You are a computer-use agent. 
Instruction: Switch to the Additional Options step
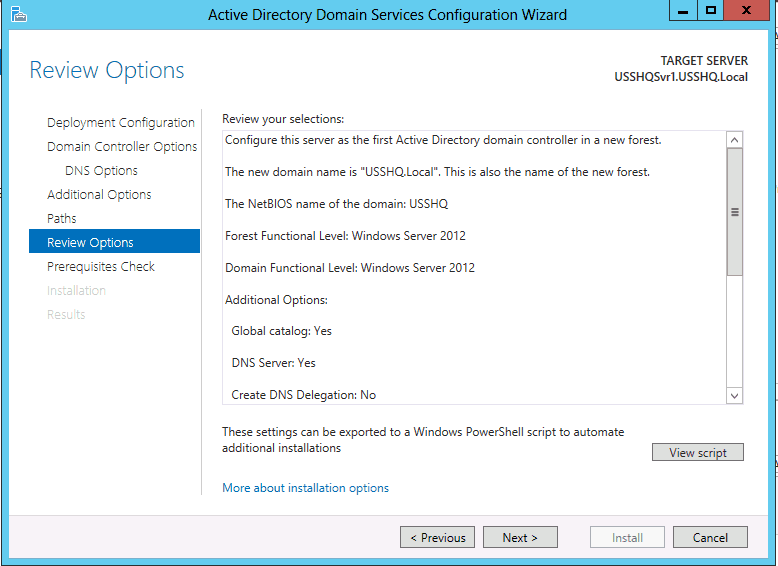[99, 194]
